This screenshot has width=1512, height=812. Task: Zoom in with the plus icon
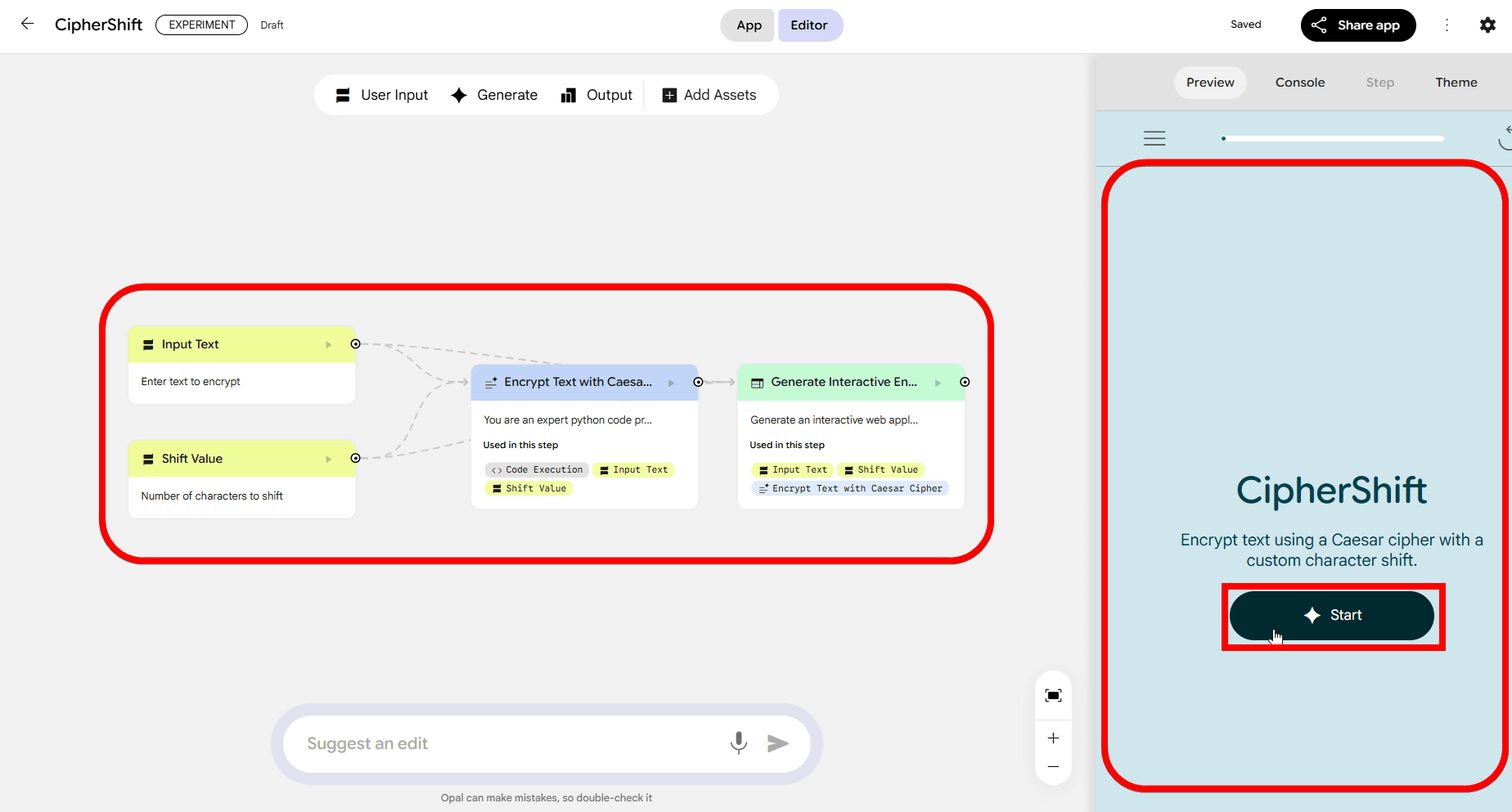(x=1053, y=738)
